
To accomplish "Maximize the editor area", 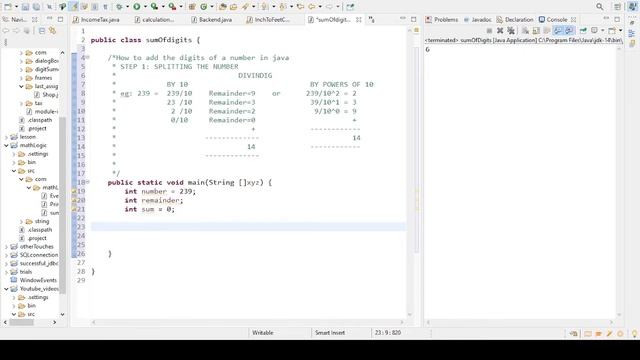I will 413,19.
